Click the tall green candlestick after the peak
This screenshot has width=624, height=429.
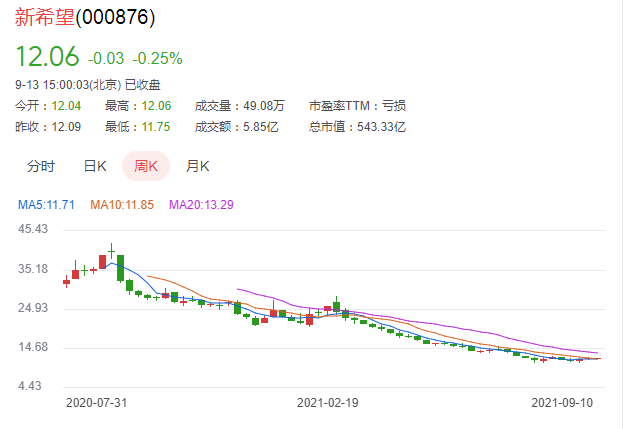click(x=121, y=268)
